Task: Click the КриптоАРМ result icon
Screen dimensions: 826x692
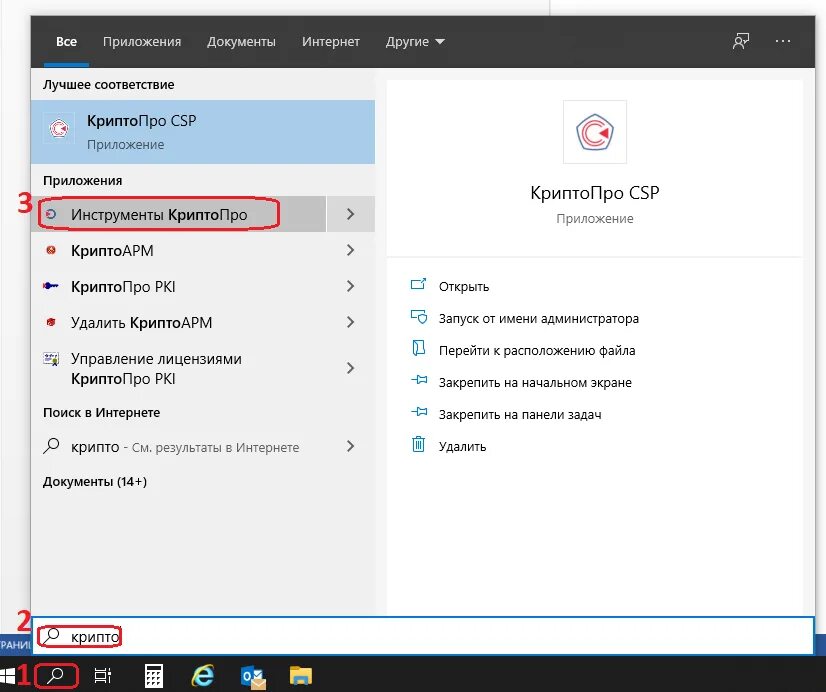Action: click(x=51, y=250)
